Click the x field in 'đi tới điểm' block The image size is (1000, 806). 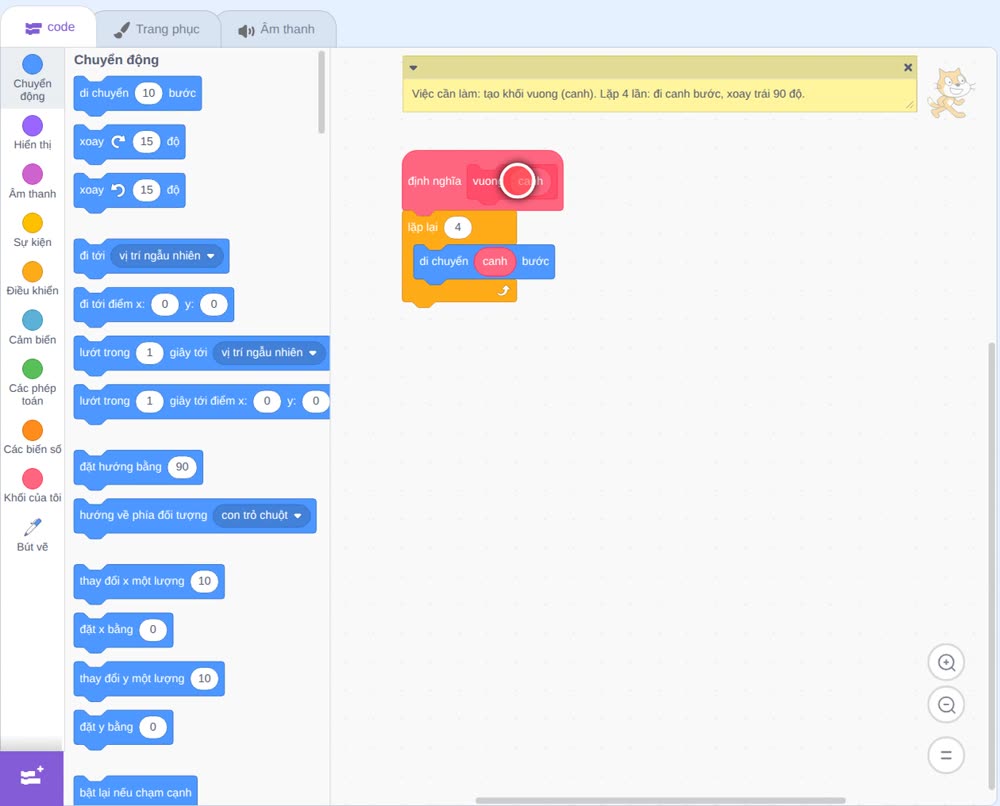tap(165, 304)
